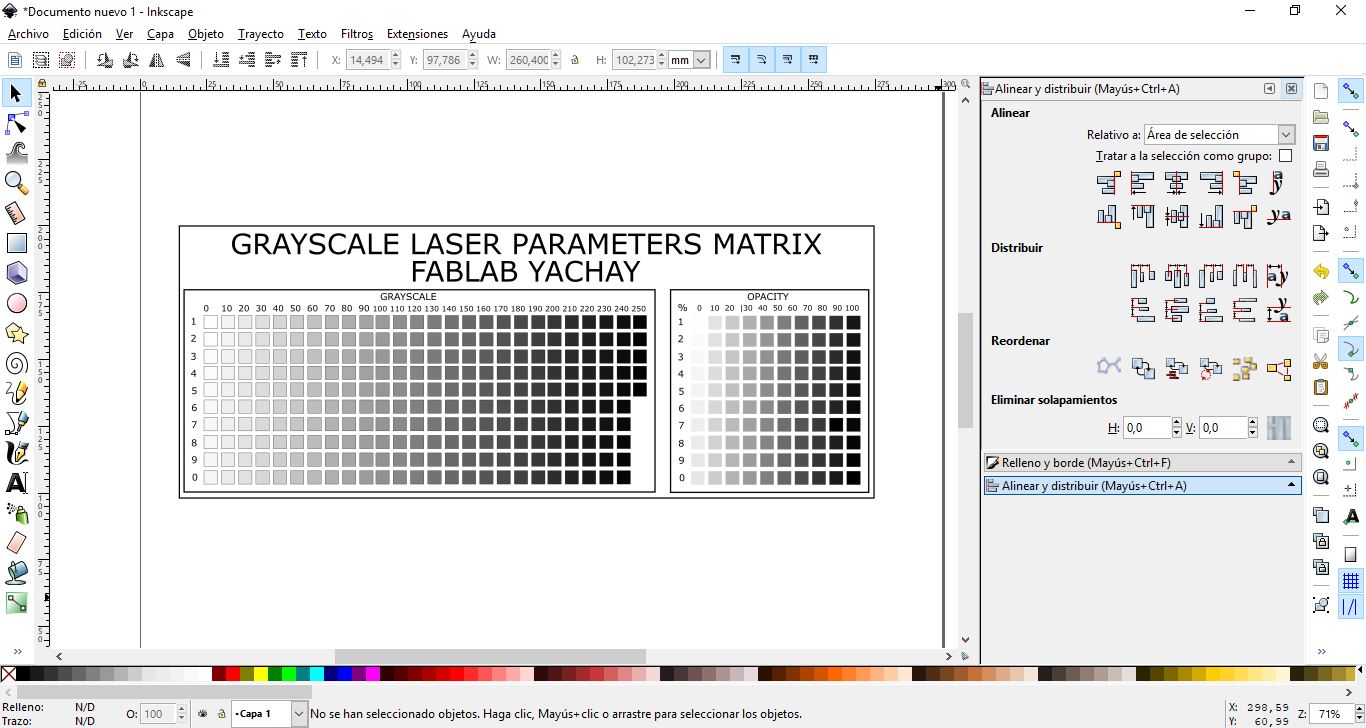The width and height of the screenshot is (1366, 728).
Task: Flip selection horizontally
Action: [x=157, y=60]
